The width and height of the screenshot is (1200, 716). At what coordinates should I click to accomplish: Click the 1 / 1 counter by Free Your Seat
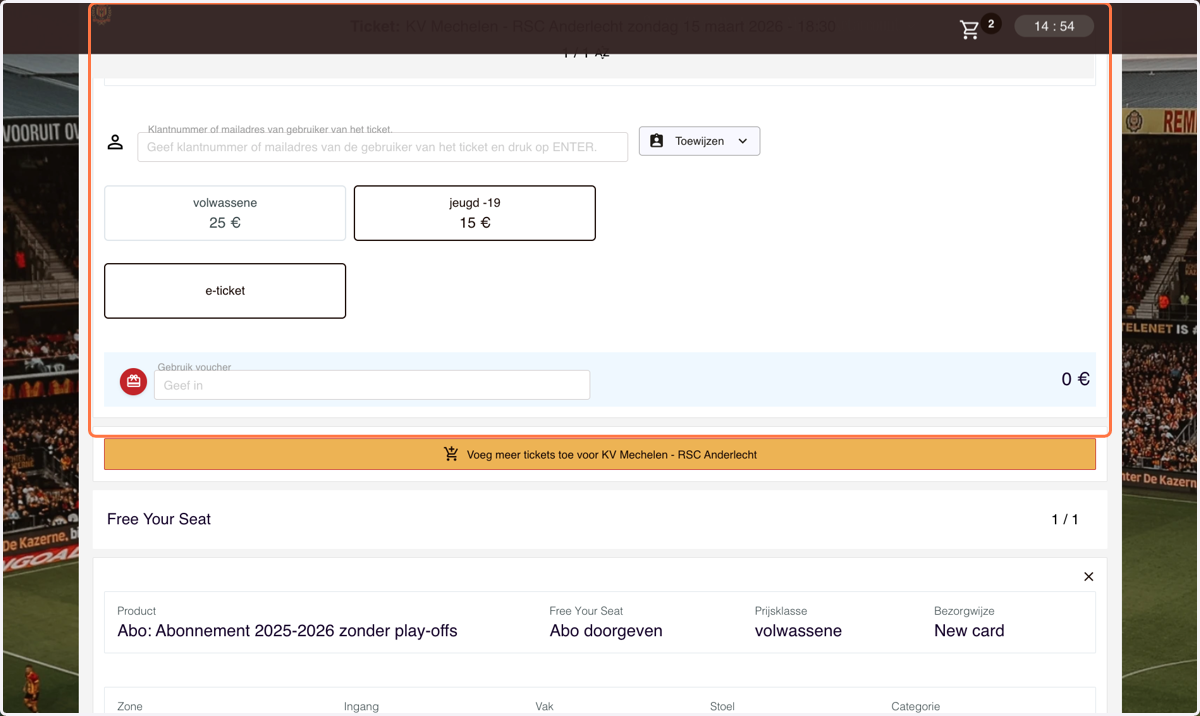(1065, 520)
